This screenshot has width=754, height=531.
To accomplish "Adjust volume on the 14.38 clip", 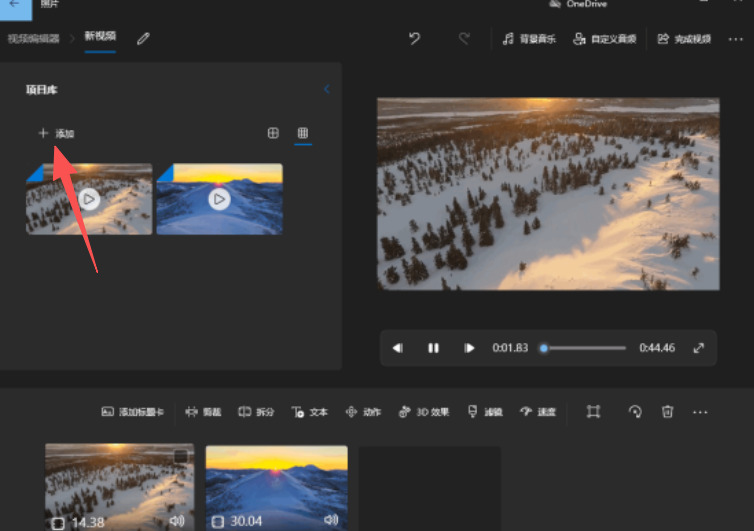I will (x=177, y=521).
